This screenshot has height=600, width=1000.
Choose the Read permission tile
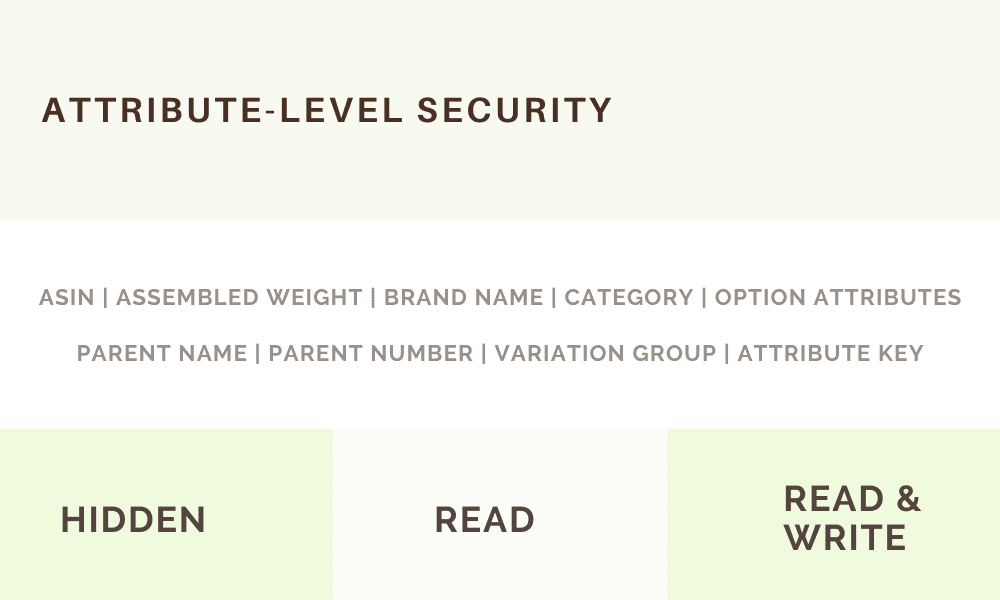pos(500,515)
